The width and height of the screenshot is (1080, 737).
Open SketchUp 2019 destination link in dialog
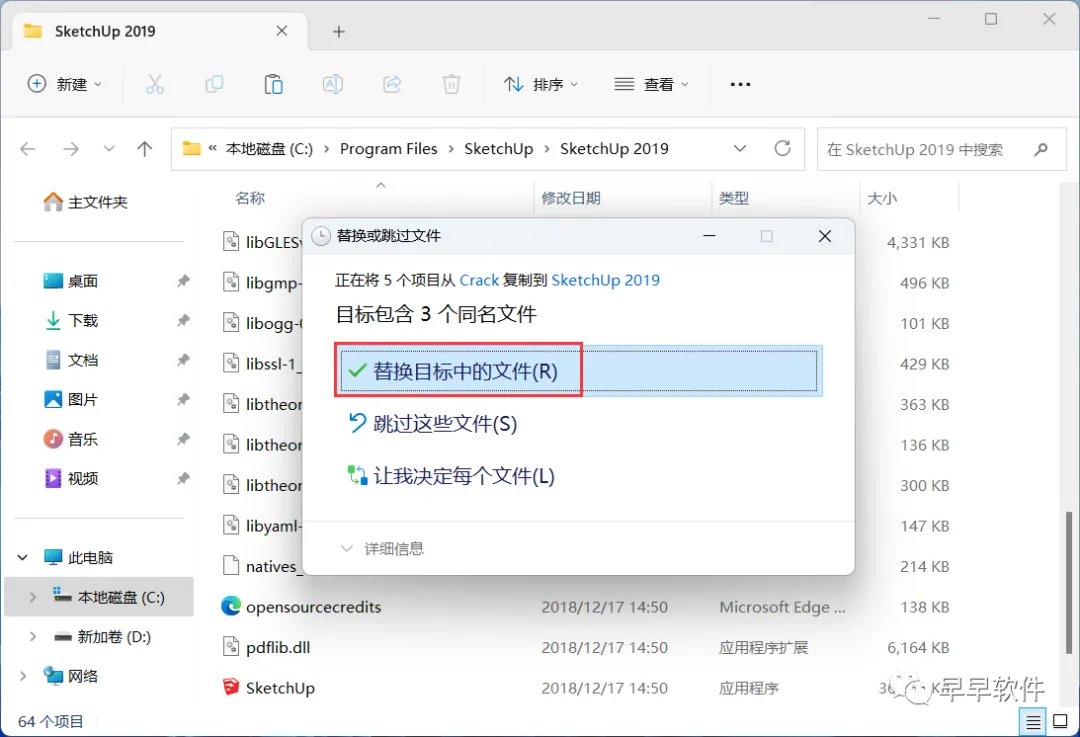click(x=605, y=280)
